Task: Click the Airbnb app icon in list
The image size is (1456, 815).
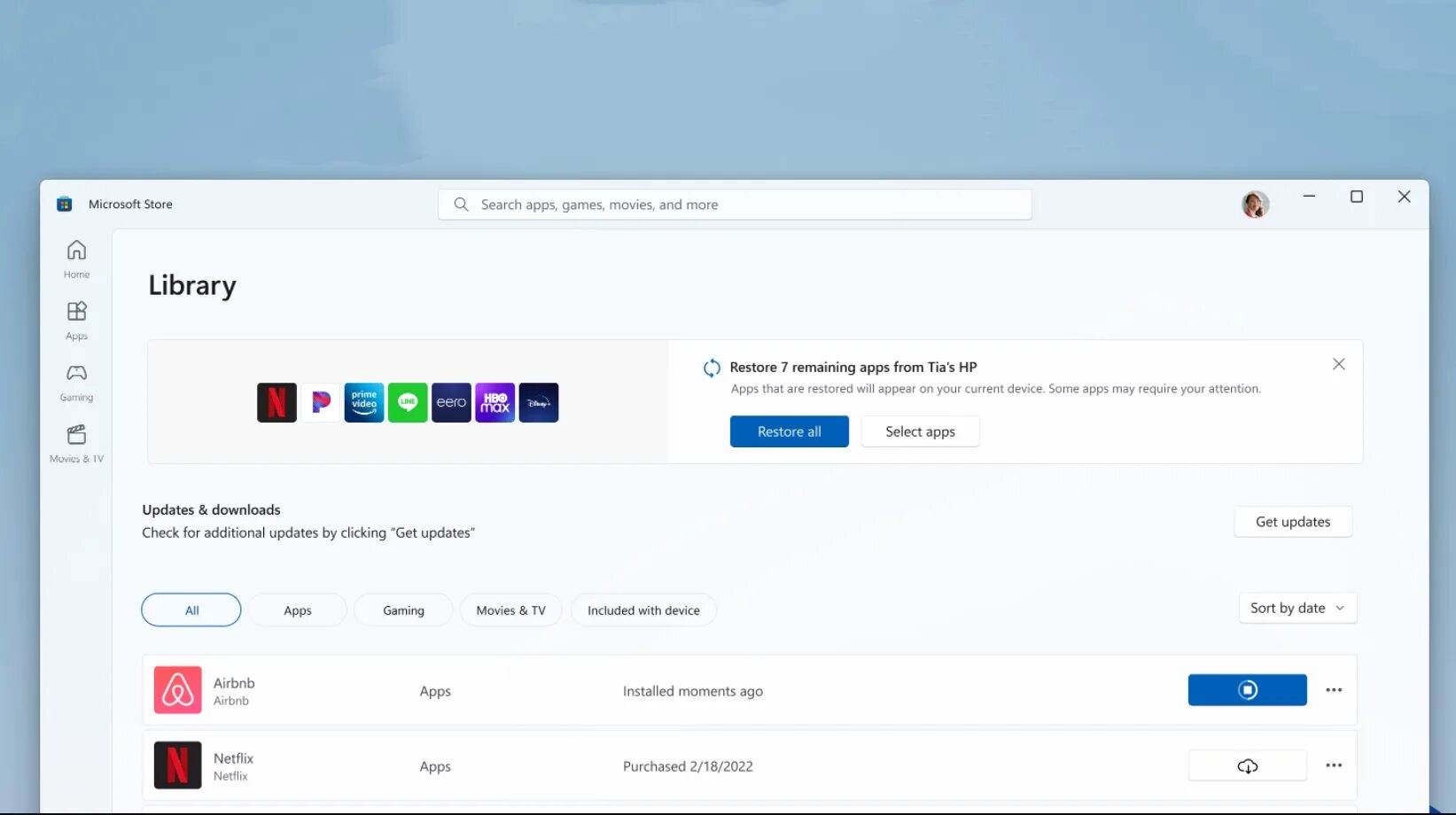Action: click(177, 690)
